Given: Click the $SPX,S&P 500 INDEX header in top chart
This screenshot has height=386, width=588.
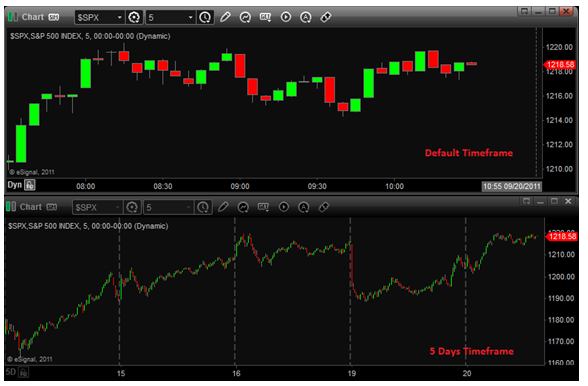Looking at the screenshot, I should pos(90,36).
